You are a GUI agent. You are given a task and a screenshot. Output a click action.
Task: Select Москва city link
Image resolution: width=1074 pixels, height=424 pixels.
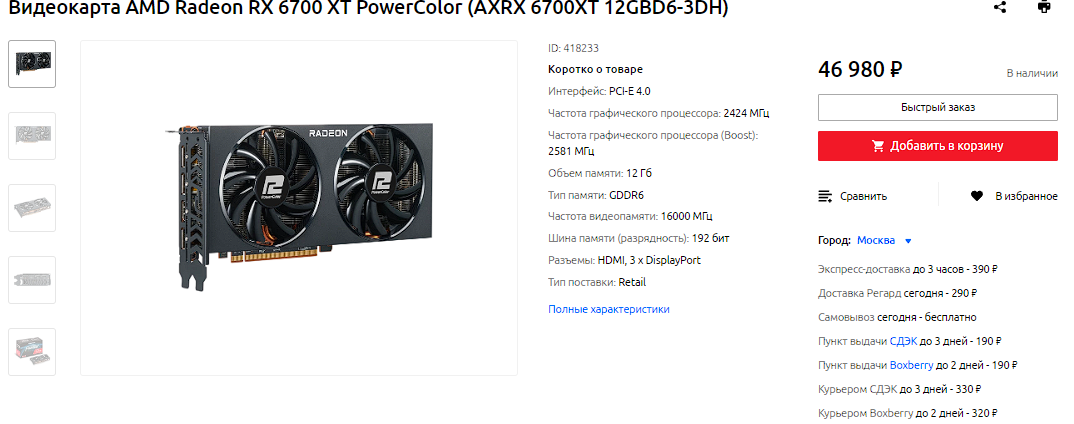(876, 240)
